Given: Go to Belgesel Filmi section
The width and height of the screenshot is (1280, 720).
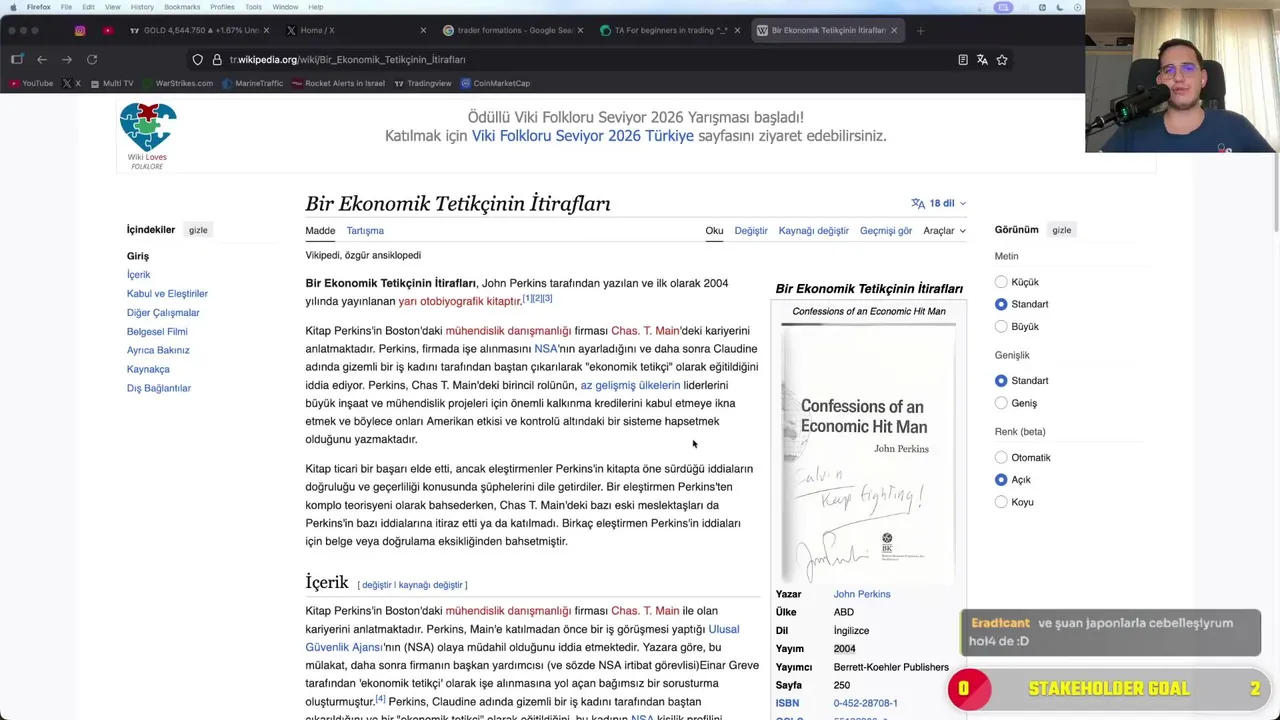Looking at the screenshot, I should coord(157,332).
